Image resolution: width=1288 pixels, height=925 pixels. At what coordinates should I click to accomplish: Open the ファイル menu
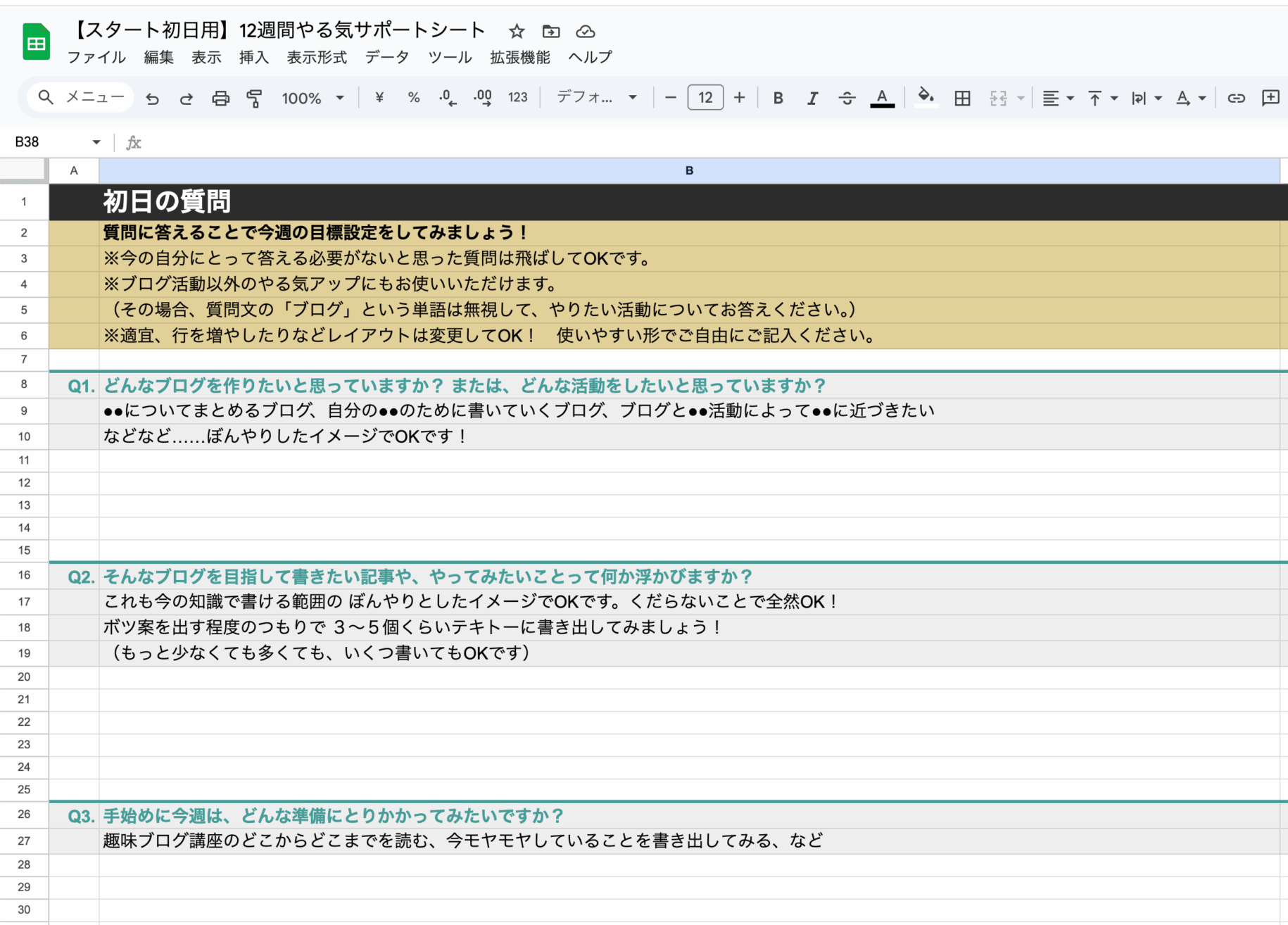pos(96,57)
